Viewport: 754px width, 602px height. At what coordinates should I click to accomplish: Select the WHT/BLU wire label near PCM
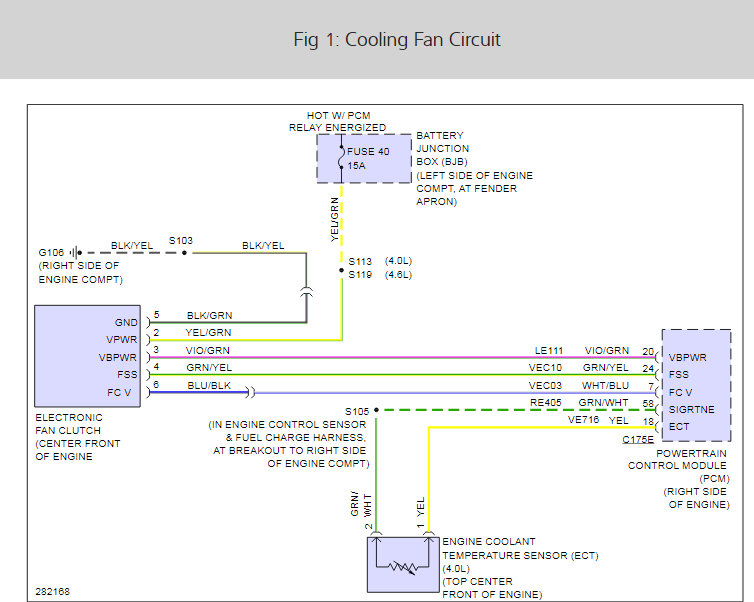pos(605,385)
